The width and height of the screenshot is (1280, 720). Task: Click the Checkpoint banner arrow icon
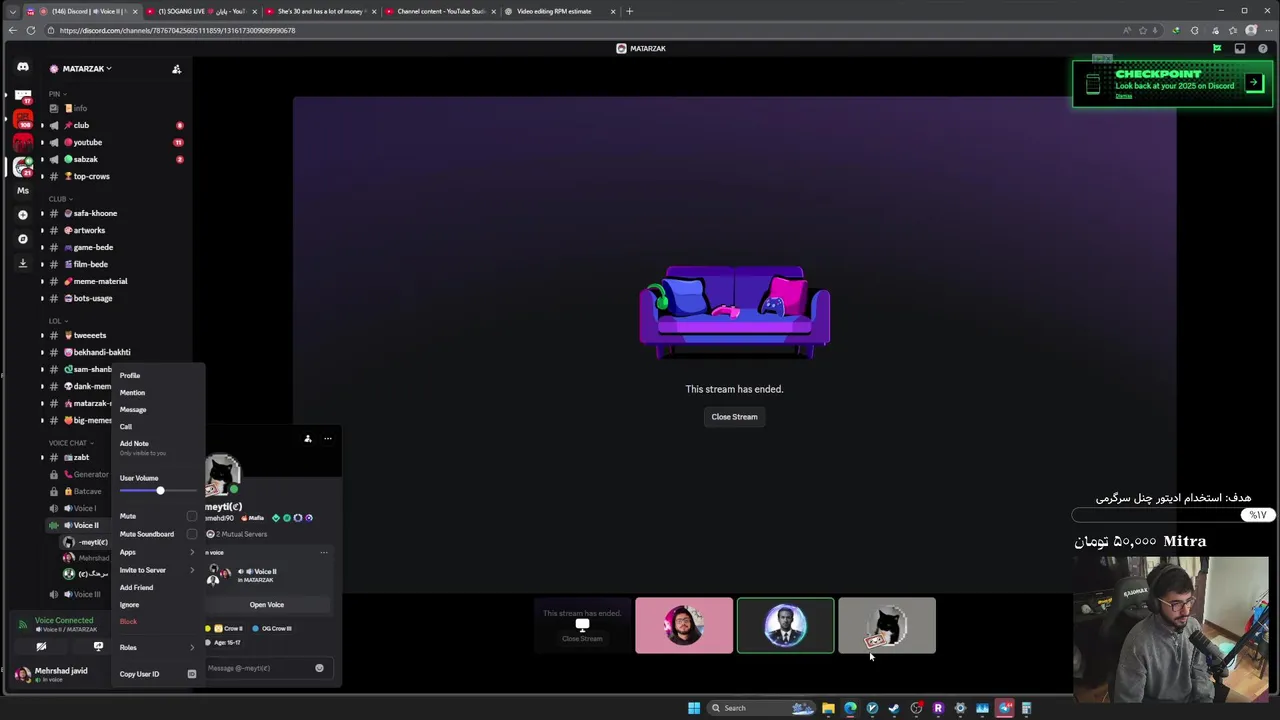[x=1254, y=83]
